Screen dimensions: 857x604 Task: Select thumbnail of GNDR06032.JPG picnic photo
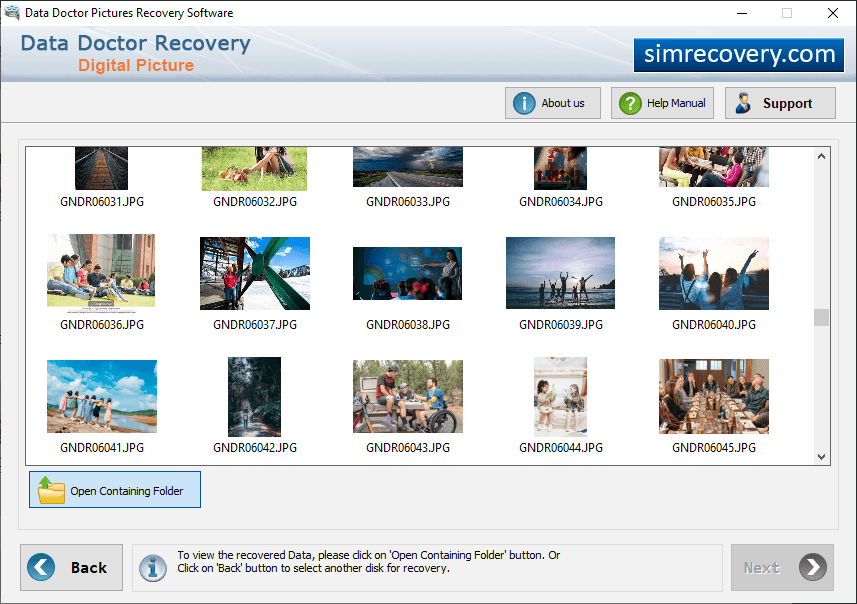[254, 168]
